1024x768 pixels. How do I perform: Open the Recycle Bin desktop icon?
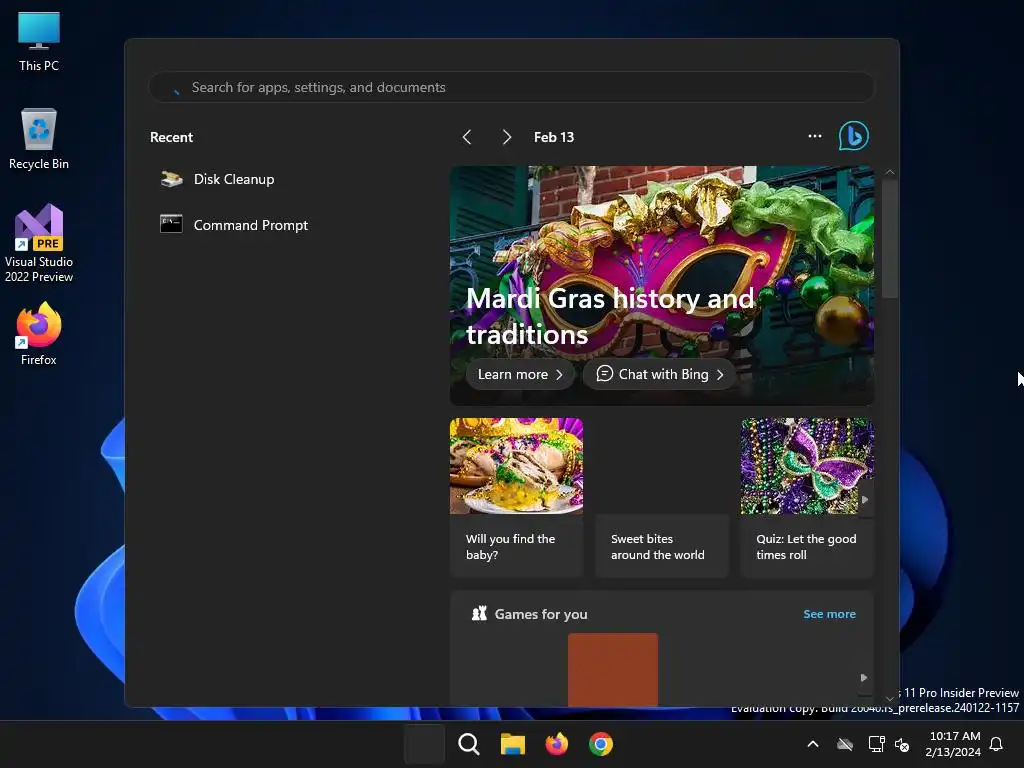(39, 139)
